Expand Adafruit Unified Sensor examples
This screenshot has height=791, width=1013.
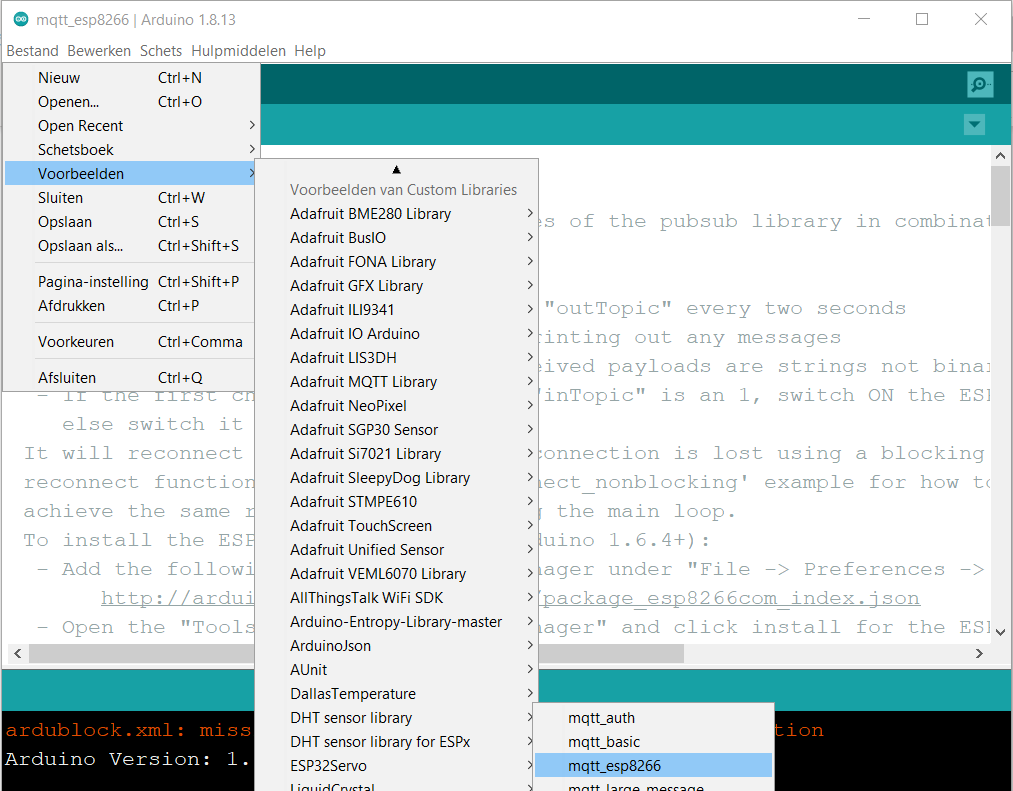397,549
